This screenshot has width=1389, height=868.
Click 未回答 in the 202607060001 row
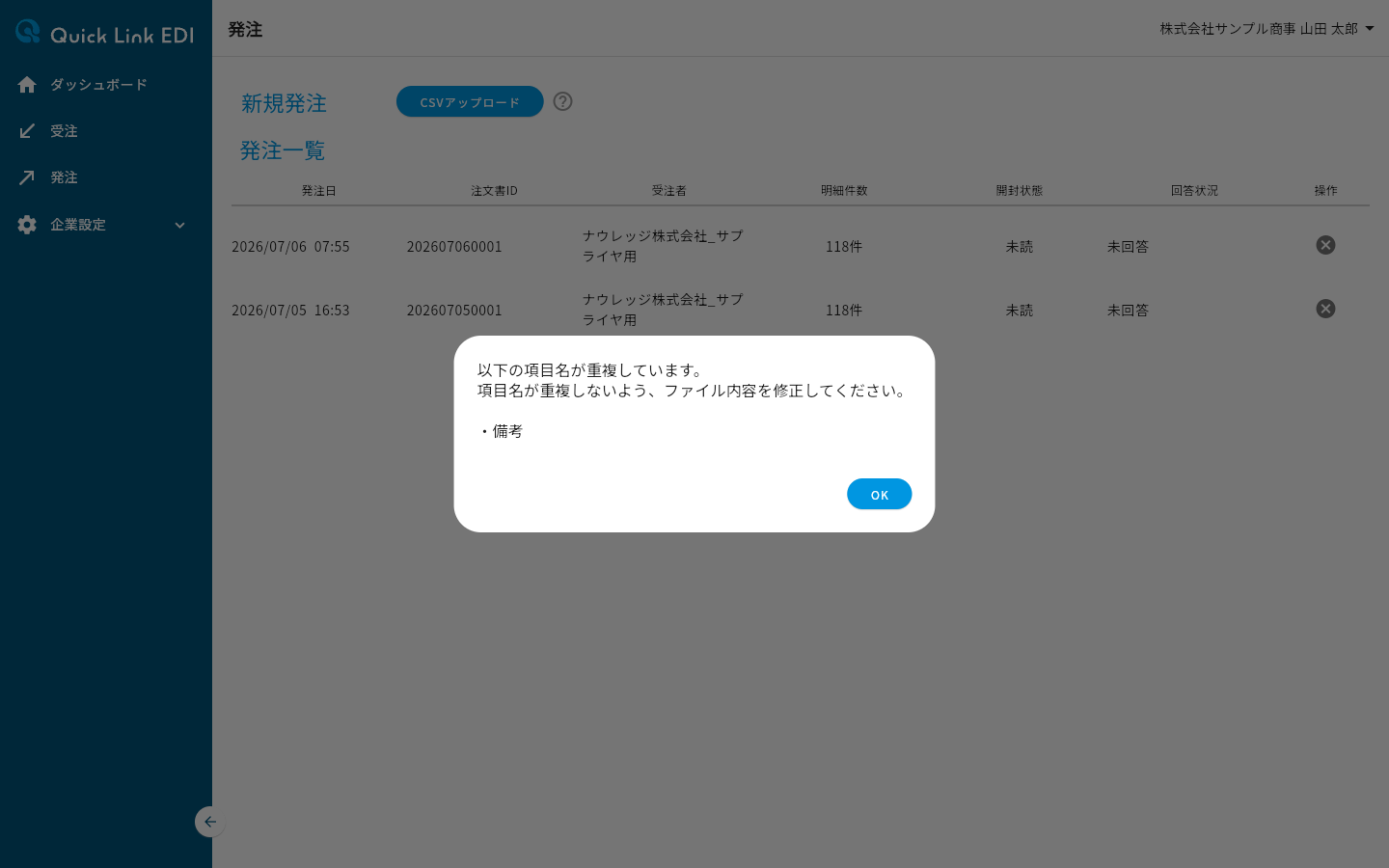[1128, 247]
